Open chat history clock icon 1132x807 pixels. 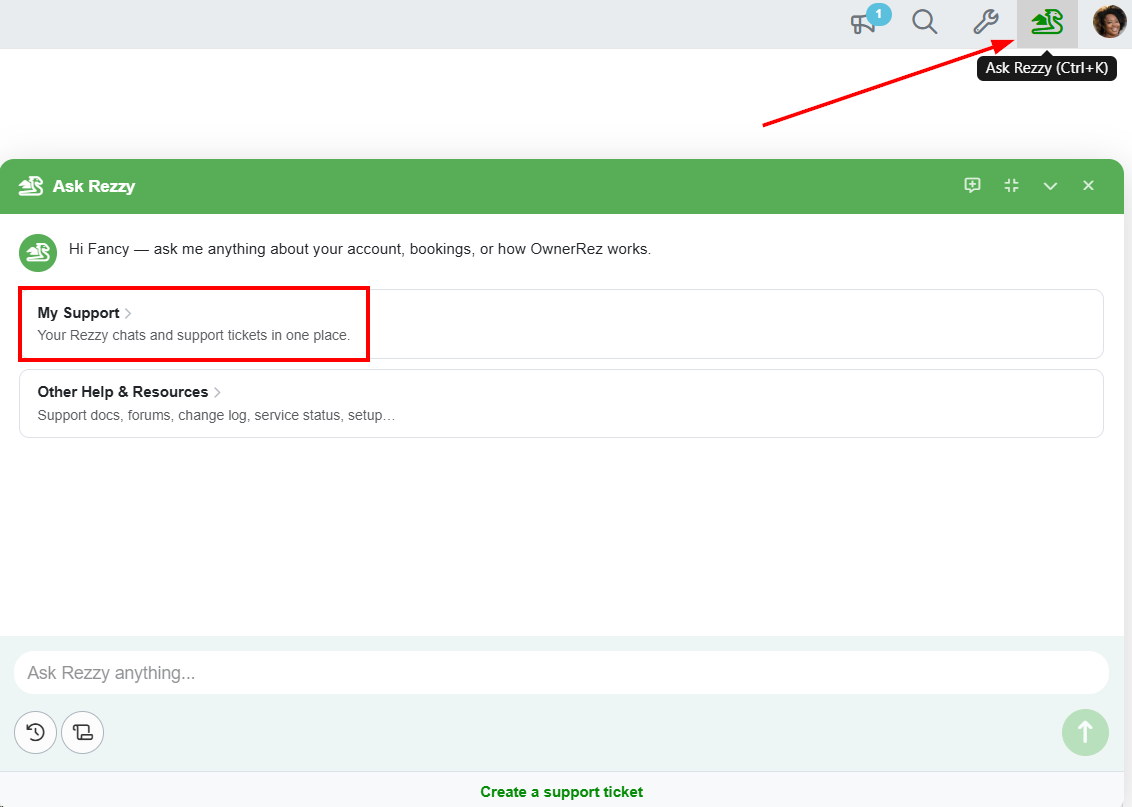(35, 733)
